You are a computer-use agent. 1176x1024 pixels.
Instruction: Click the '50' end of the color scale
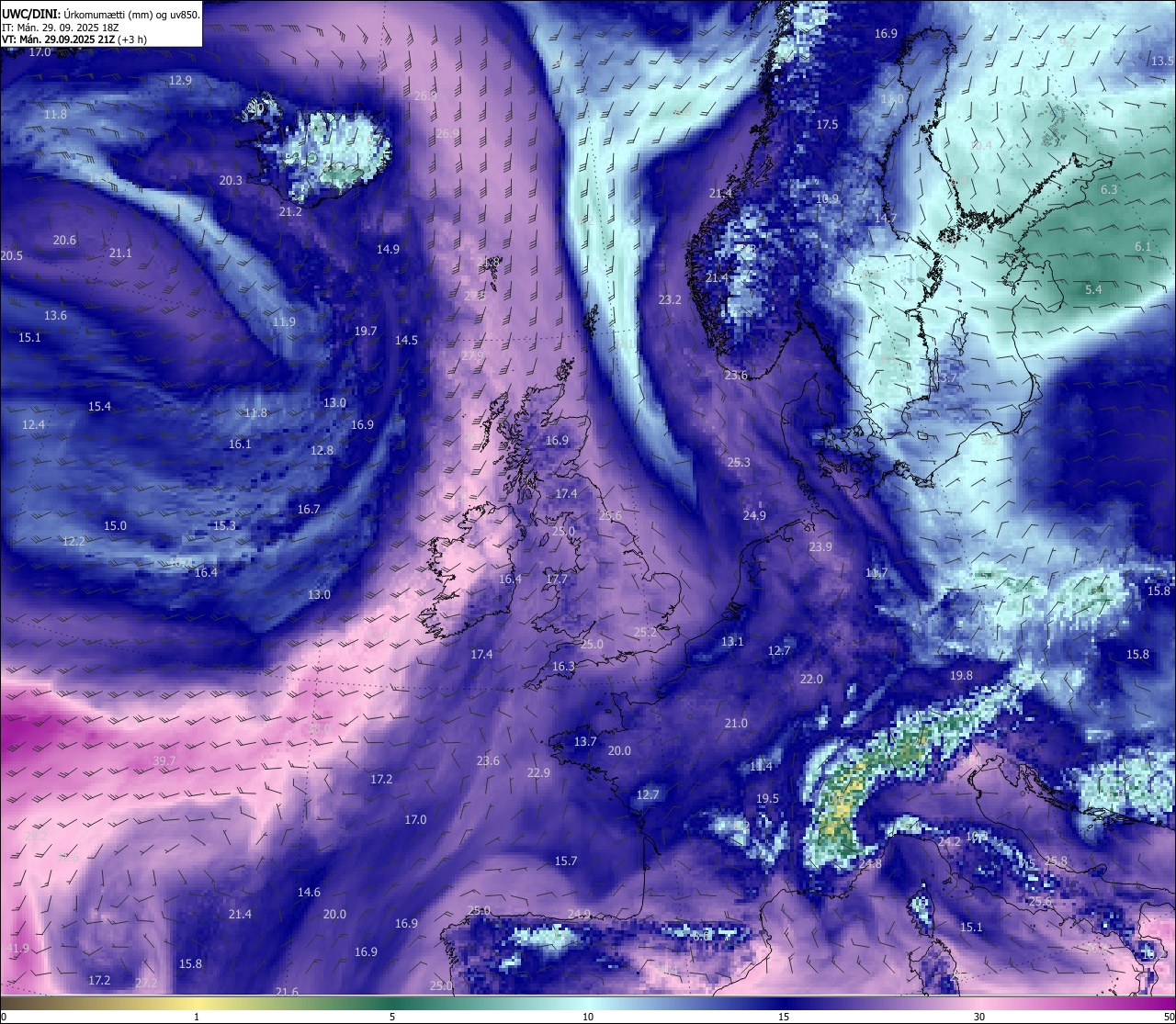pos(1169,1017)
